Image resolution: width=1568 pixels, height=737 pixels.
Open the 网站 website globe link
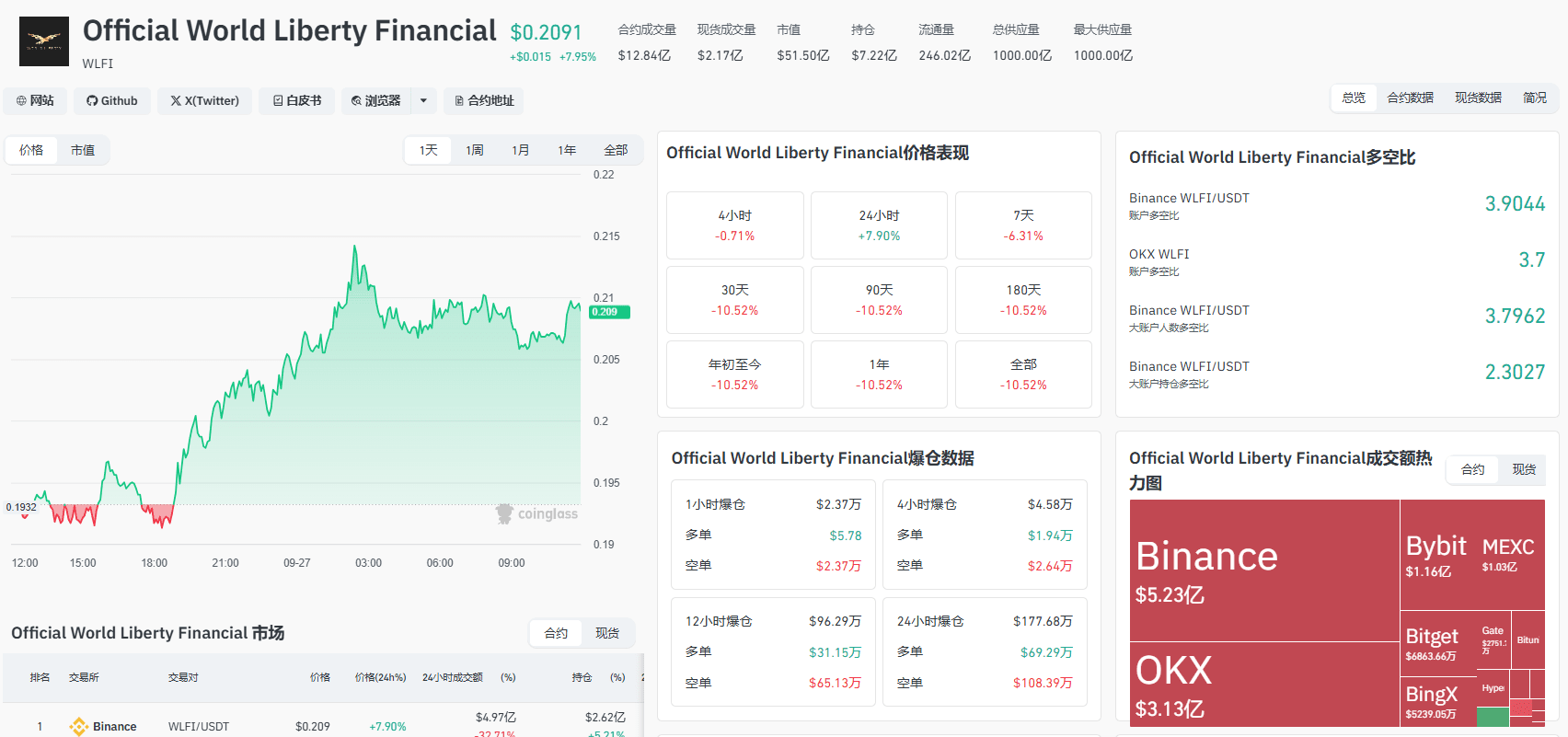35,100
